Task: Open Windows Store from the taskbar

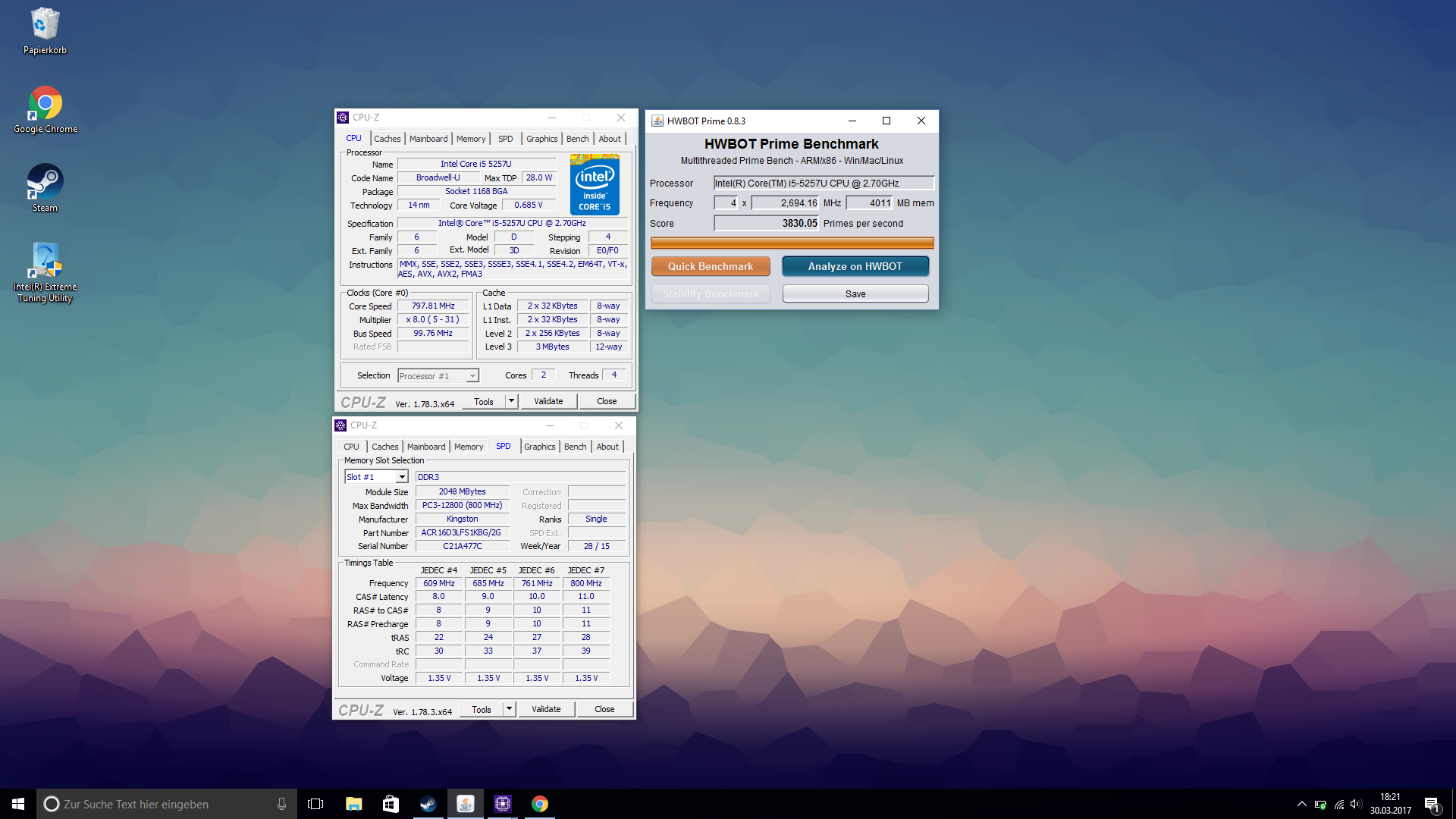Action: [391, 804]
